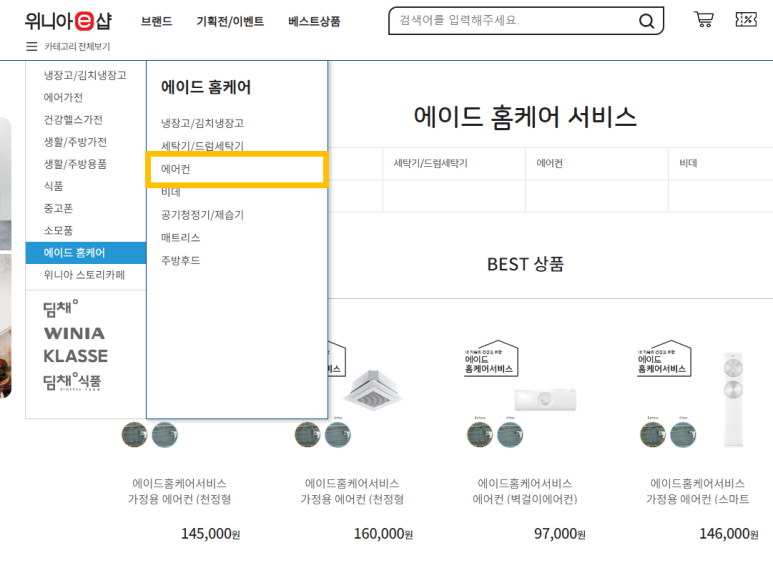Choose 냉장고/김치냉장고 in 홈케어 submenu

point(203,123)
